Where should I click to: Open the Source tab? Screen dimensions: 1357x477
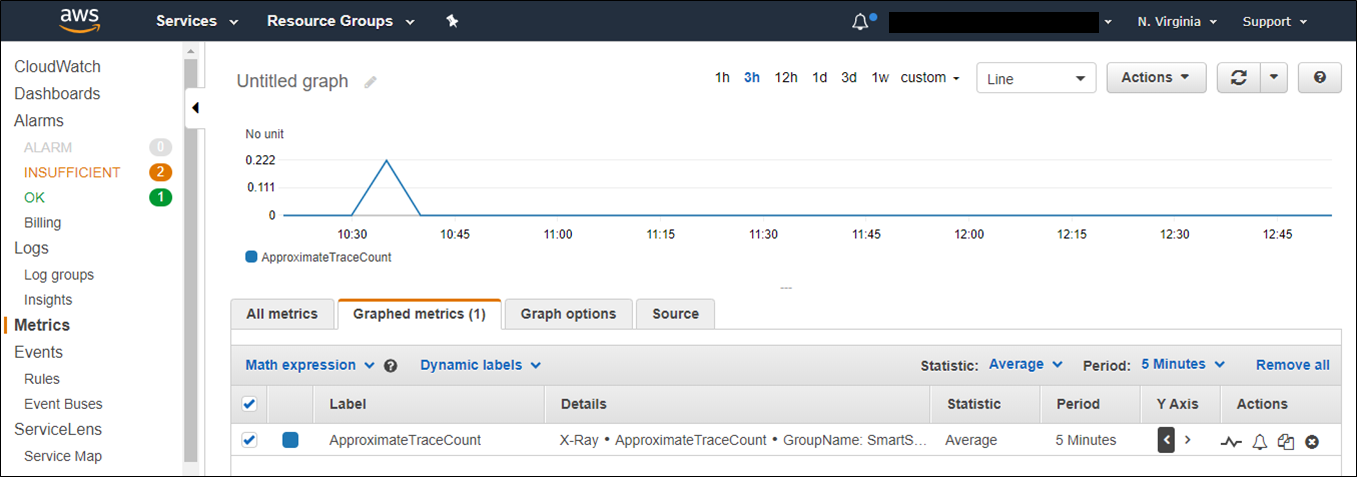(x=675, y=314)
